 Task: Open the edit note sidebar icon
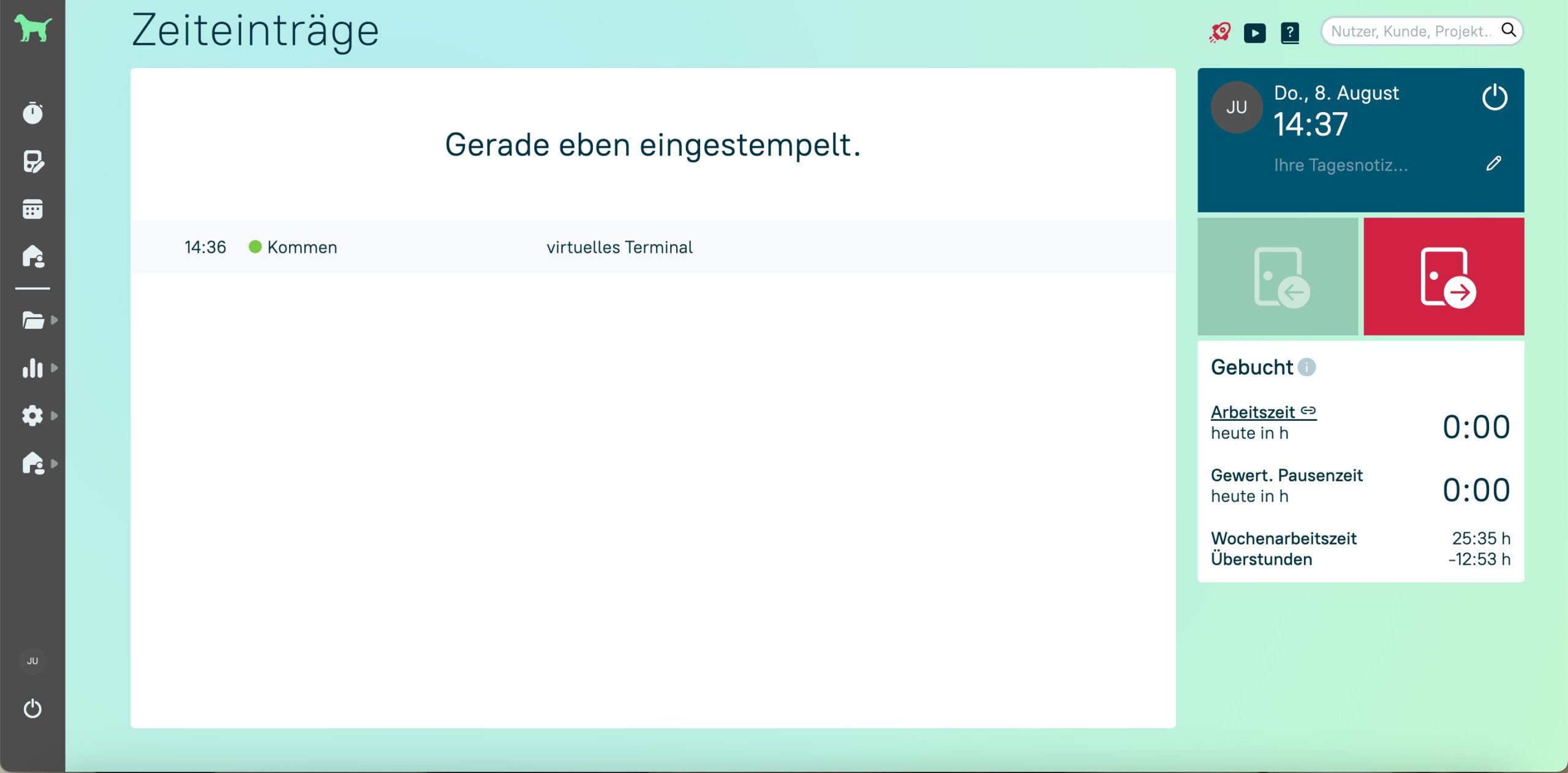tap(32, 162)
